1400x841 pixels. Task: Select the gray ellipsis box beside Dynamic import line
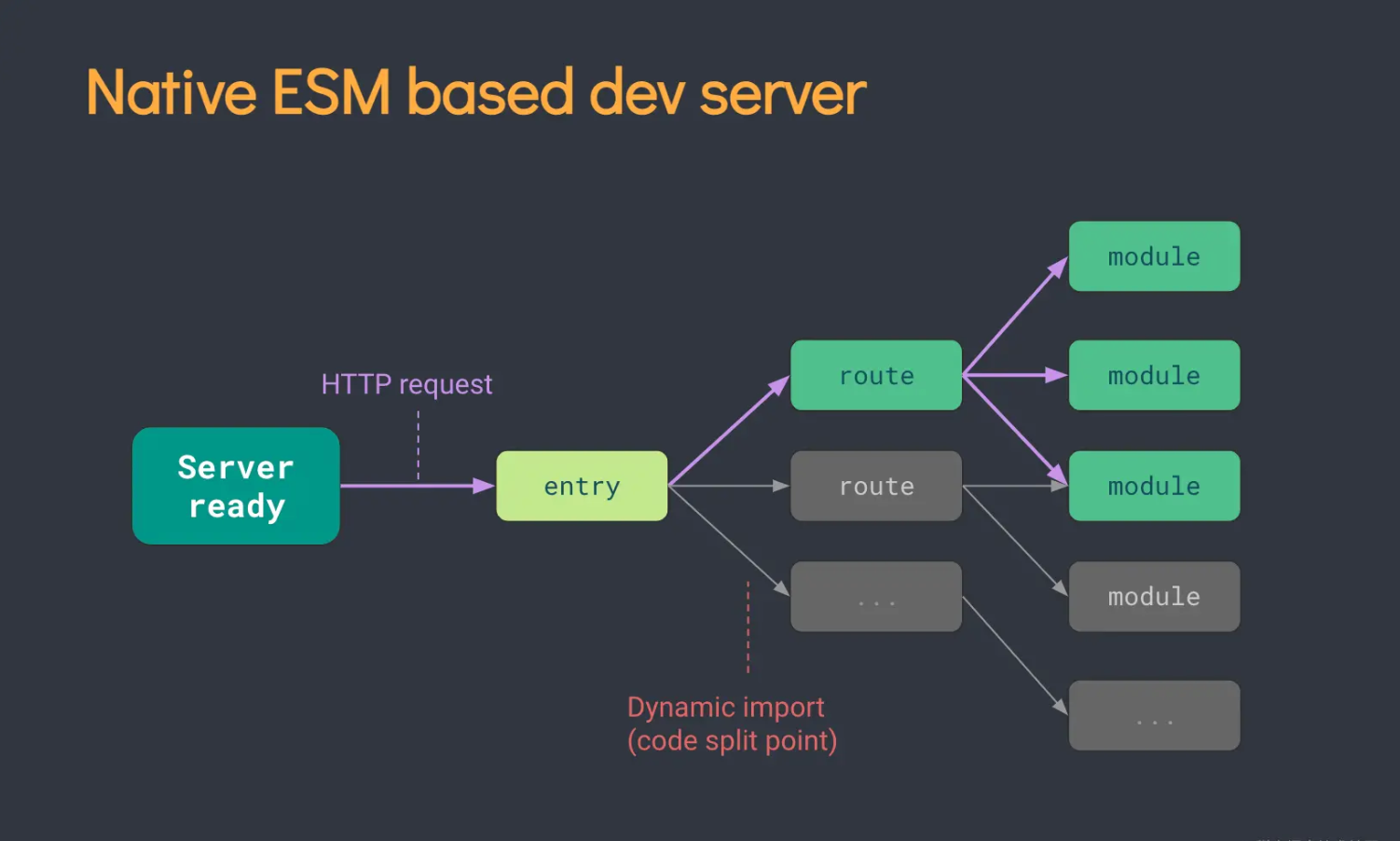click(876, 597)
